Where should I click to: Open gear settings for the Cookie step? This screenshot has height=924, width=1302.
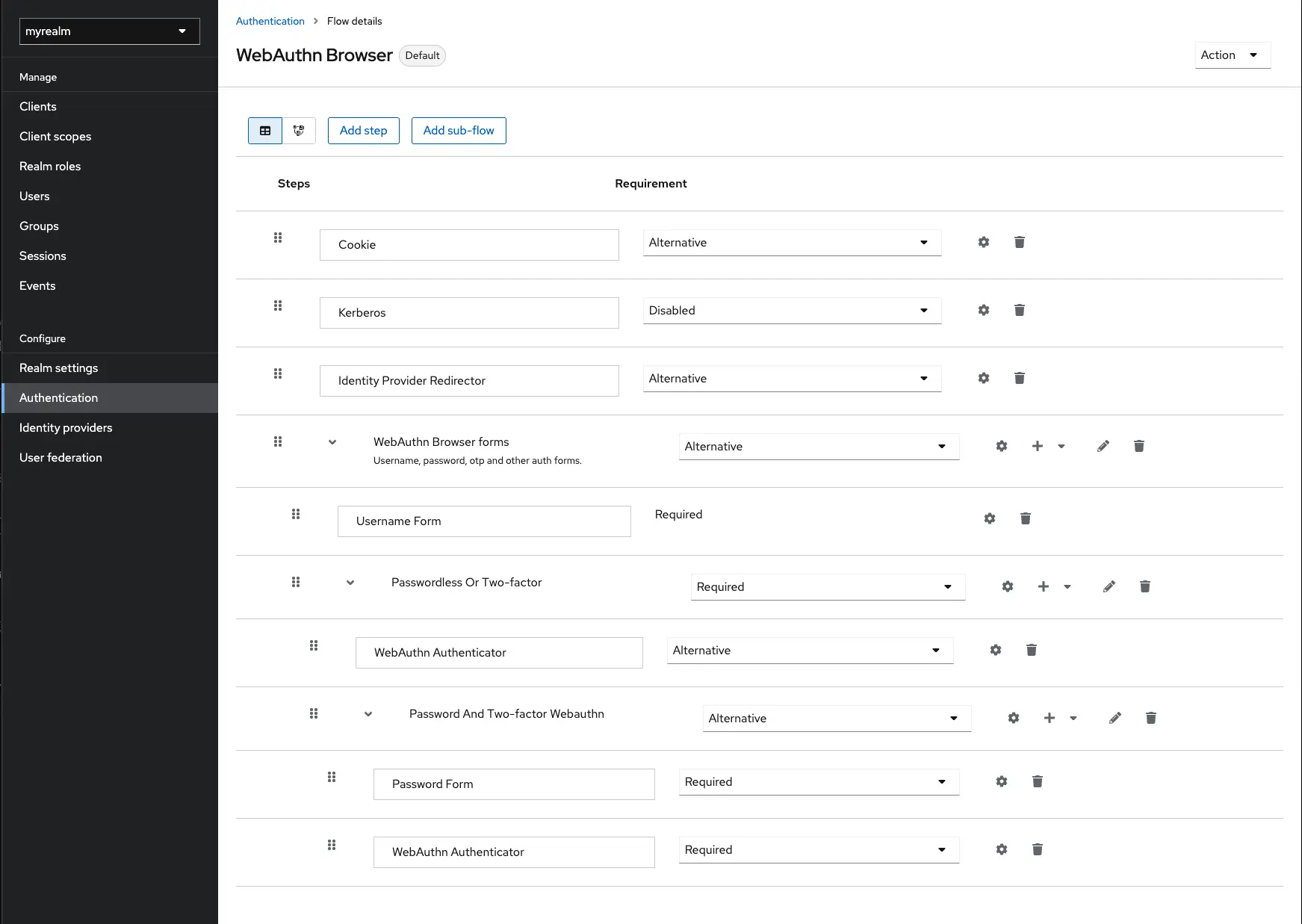coord(983,242)
